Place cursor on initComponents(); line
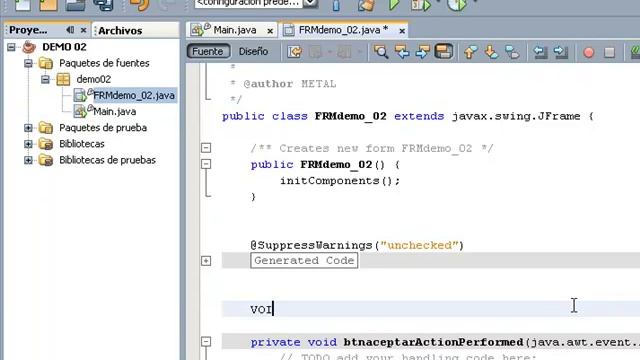Image resolution: width=640 pixels, height=360 pixels. coord(340,181)
